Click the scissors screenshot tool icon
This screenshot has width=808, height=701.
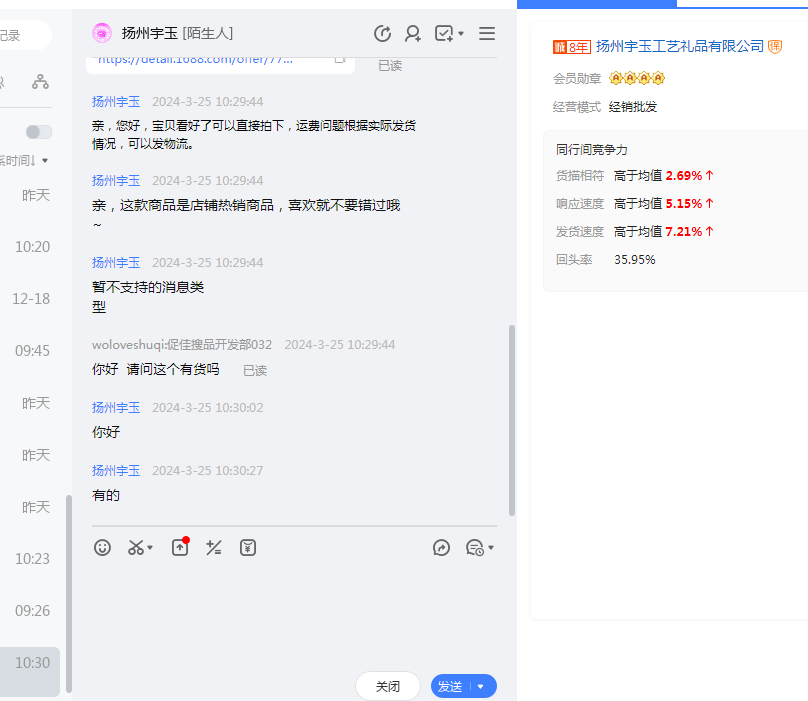coord(136,547)
